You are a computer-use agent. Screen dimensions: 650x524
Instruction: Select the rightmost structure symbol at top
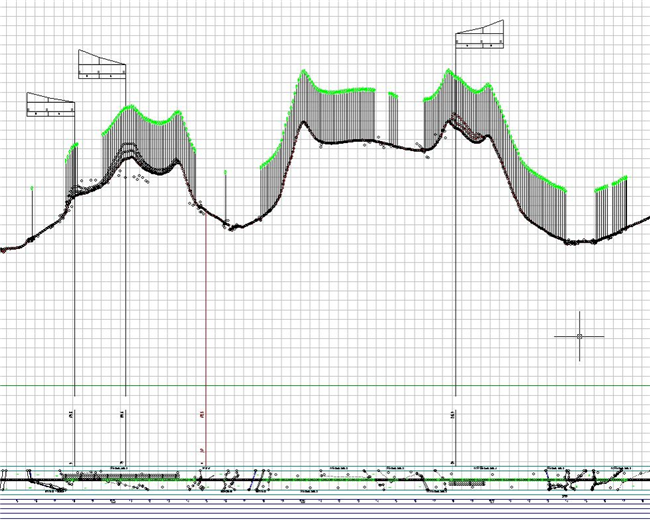point(480,38)
